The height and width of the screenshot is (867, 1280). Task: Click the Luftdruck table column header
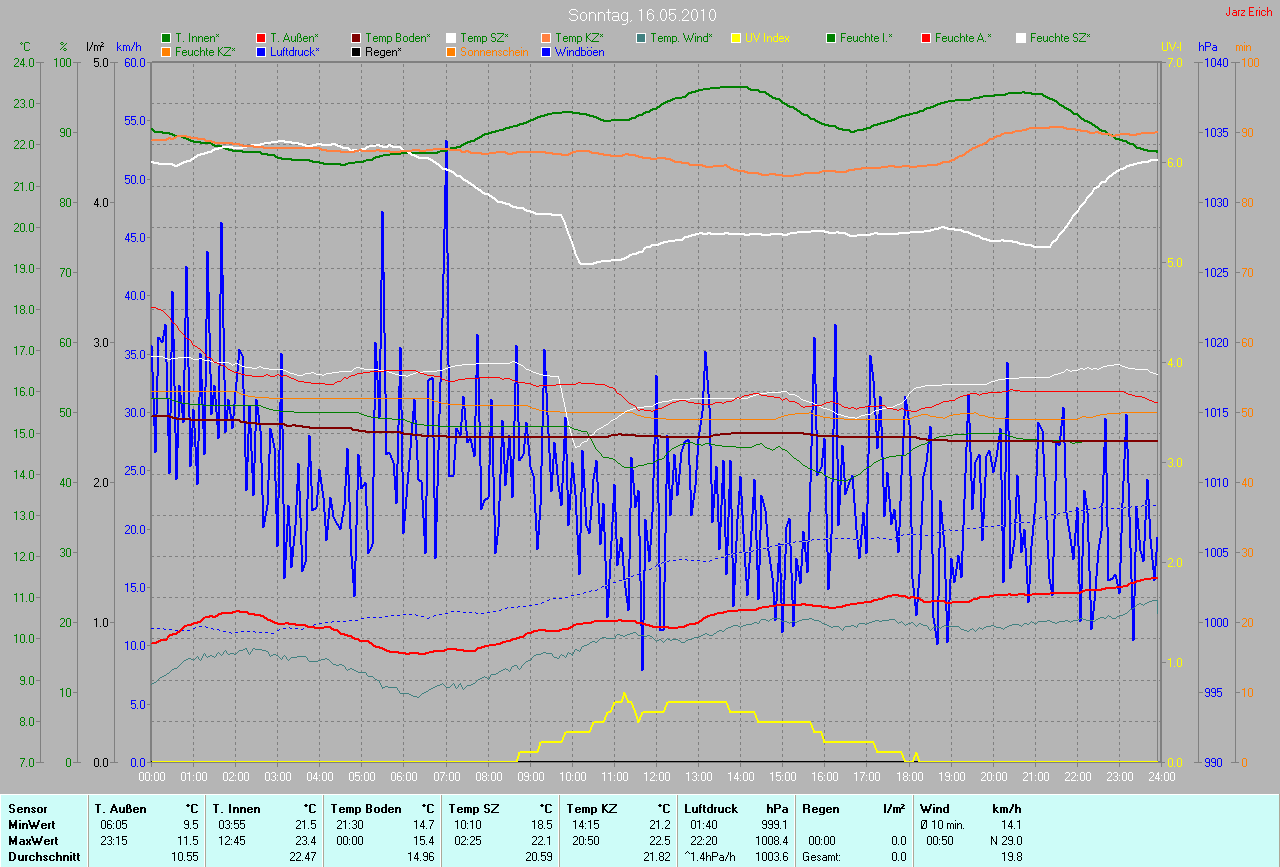click(x=711, y=809)
